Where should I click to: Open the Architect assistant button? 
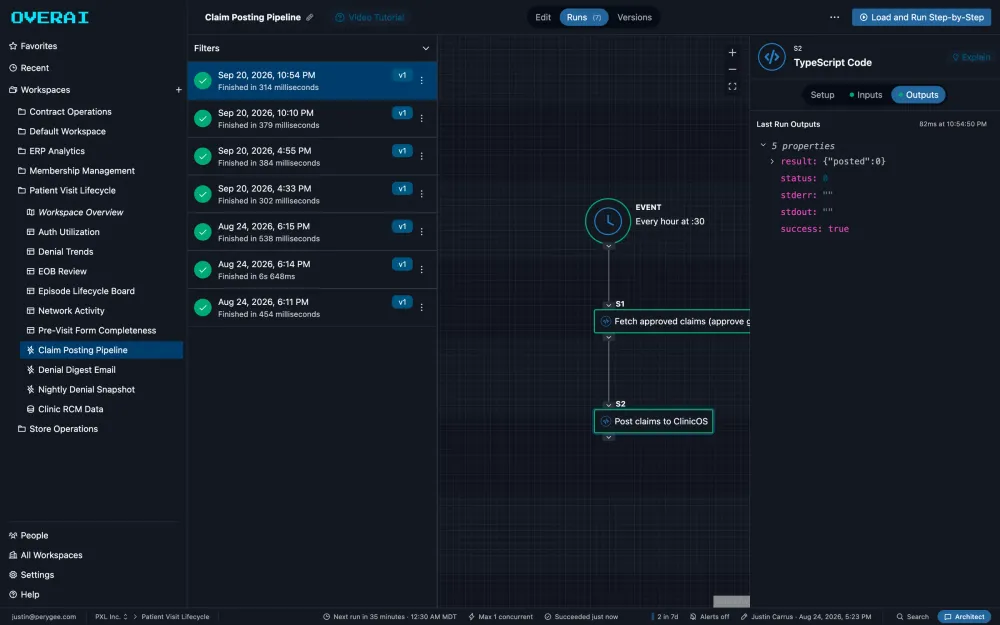point(964,617)
